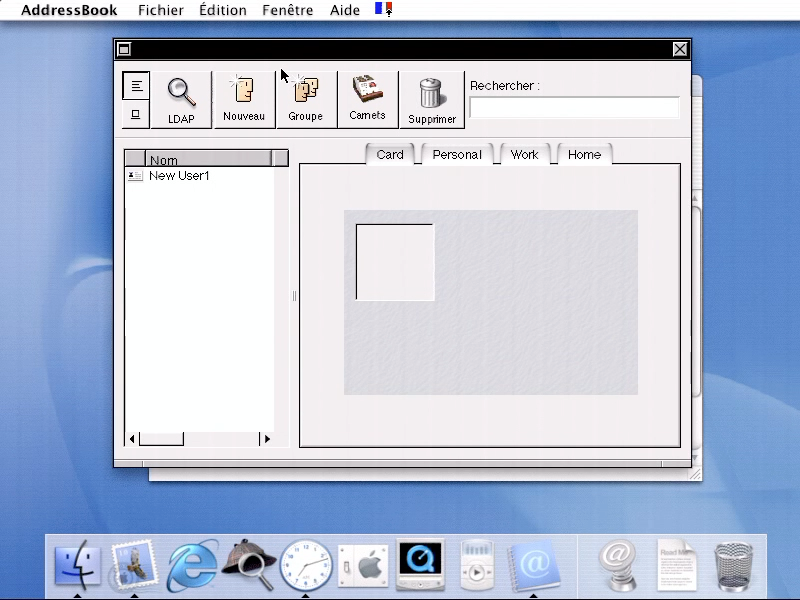Launch Mail stamp icon in Dock

[x=135, y=566]
